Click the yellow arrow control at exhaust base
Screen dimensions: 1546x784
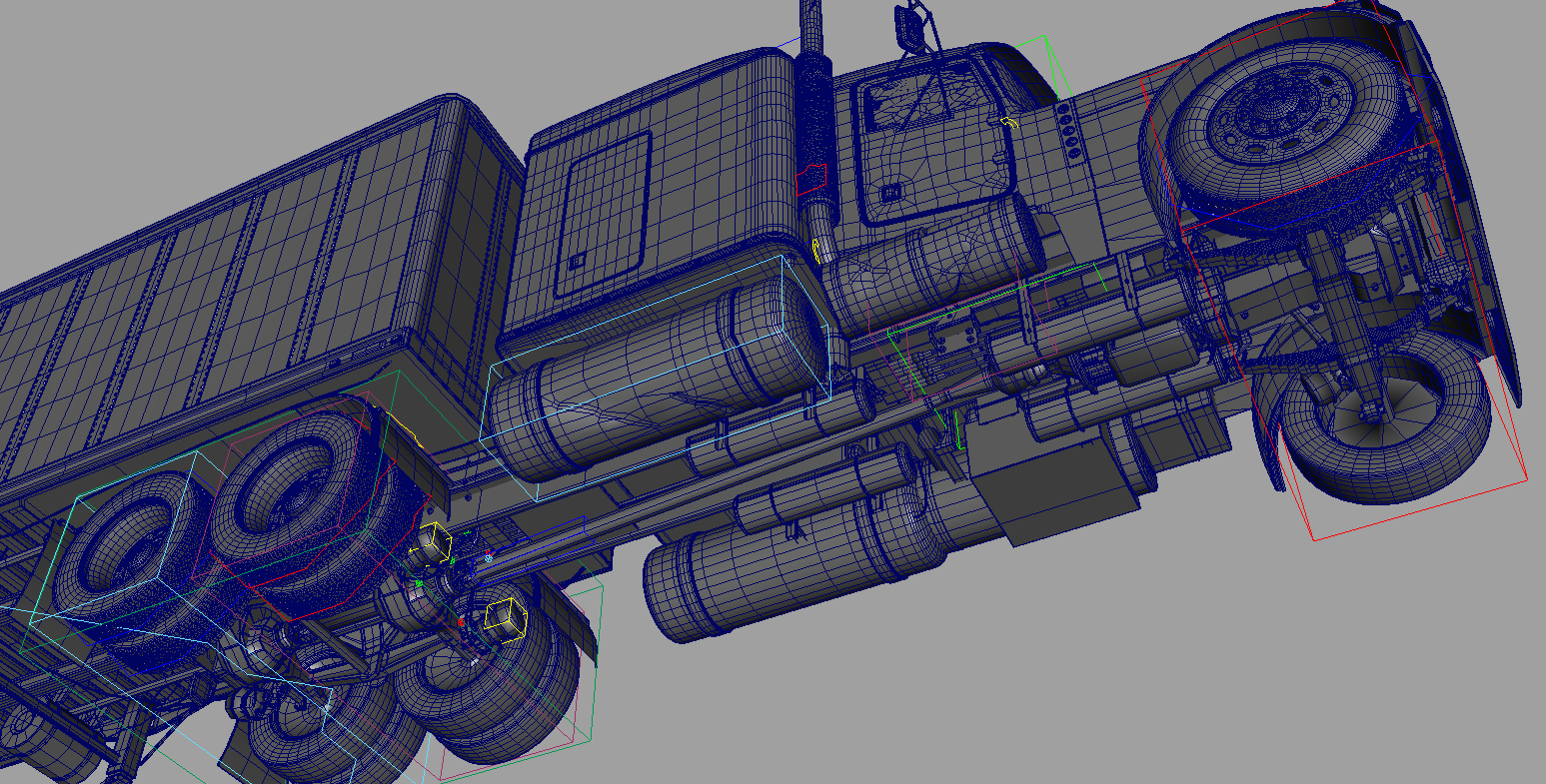click(817, 251)
